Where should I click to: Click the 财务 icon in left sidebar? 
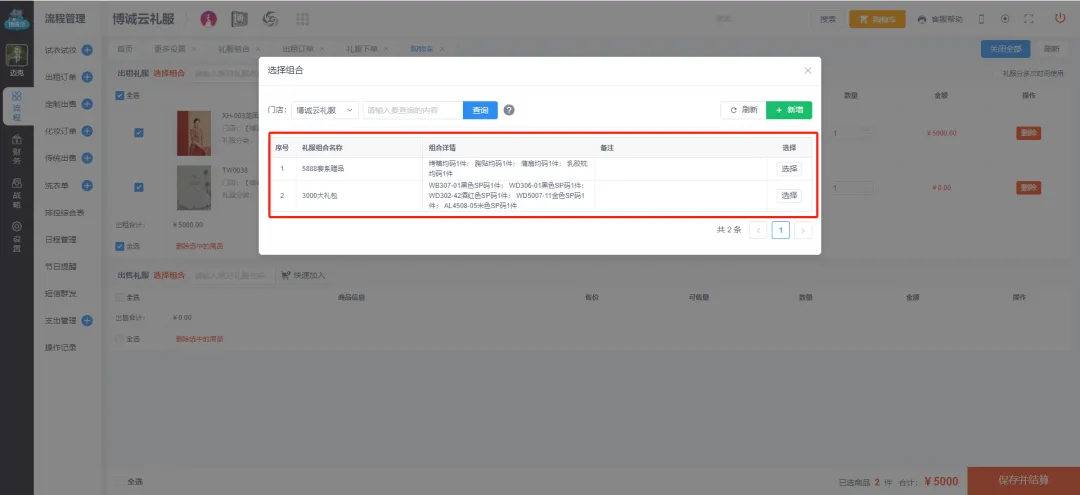point(16,150)
